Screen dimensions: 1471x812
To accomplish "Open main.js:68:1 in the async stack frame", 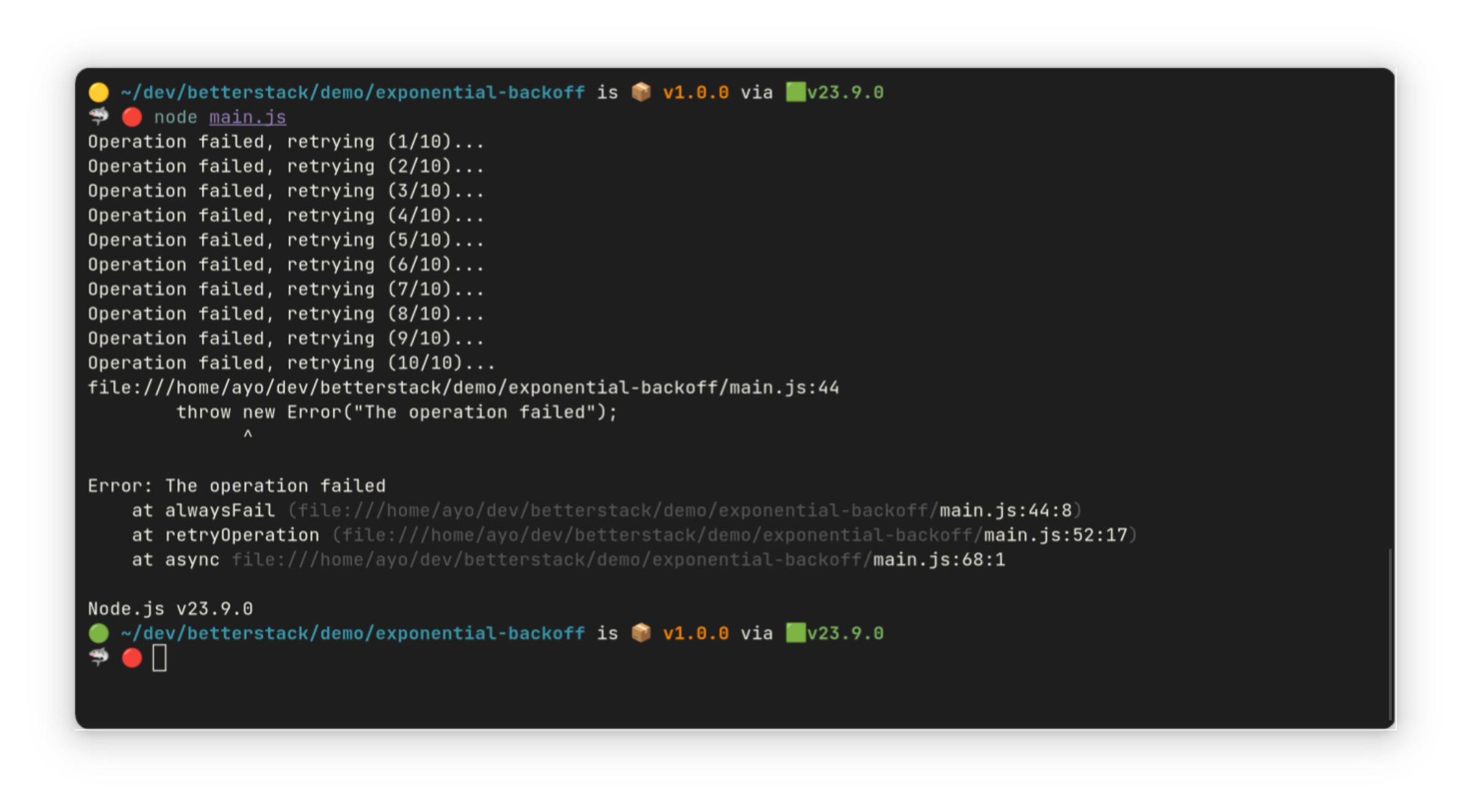I will (939, 560).
